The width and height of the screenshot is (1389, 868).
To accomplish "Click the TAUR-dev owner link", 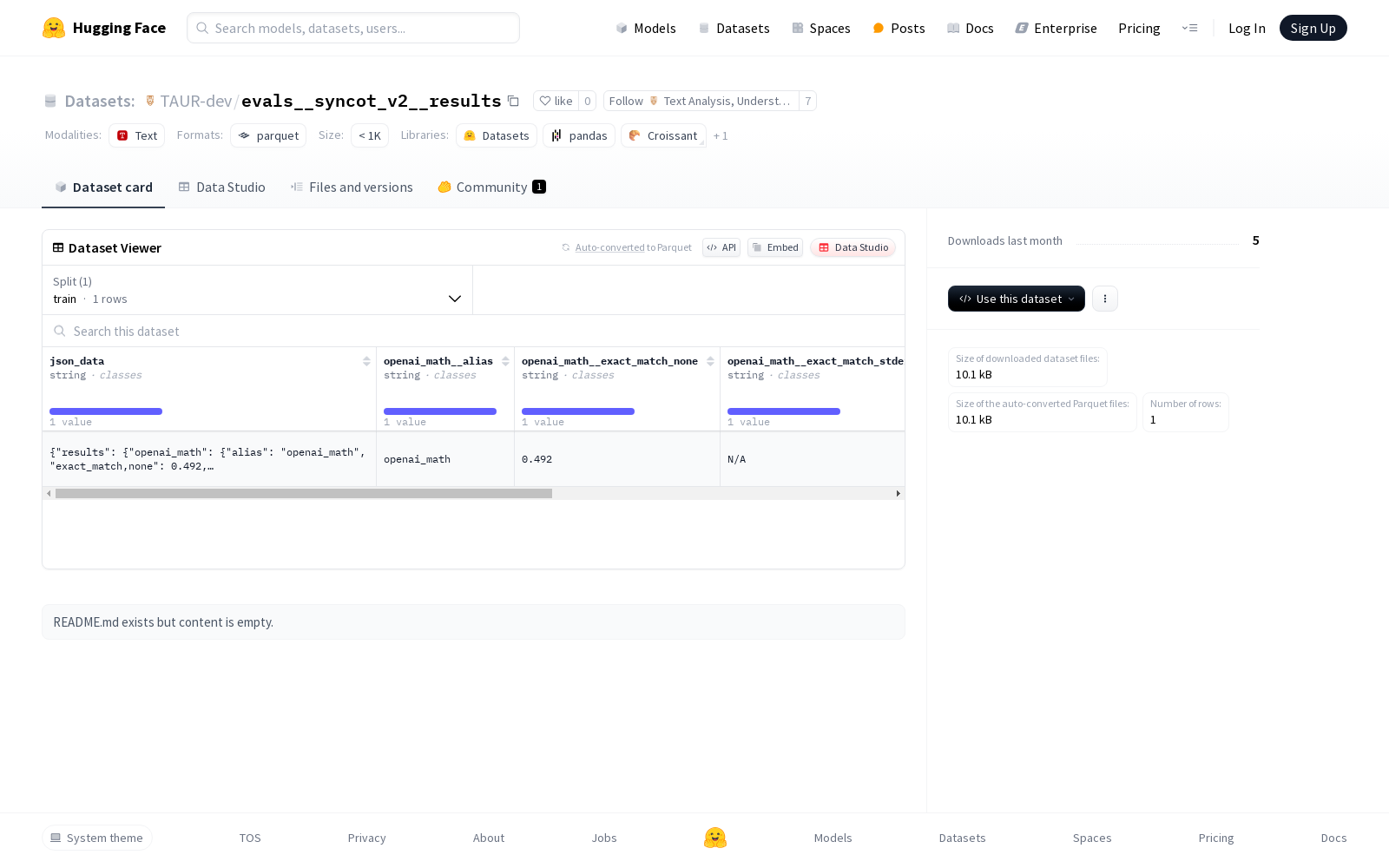I will coord(195,101).
